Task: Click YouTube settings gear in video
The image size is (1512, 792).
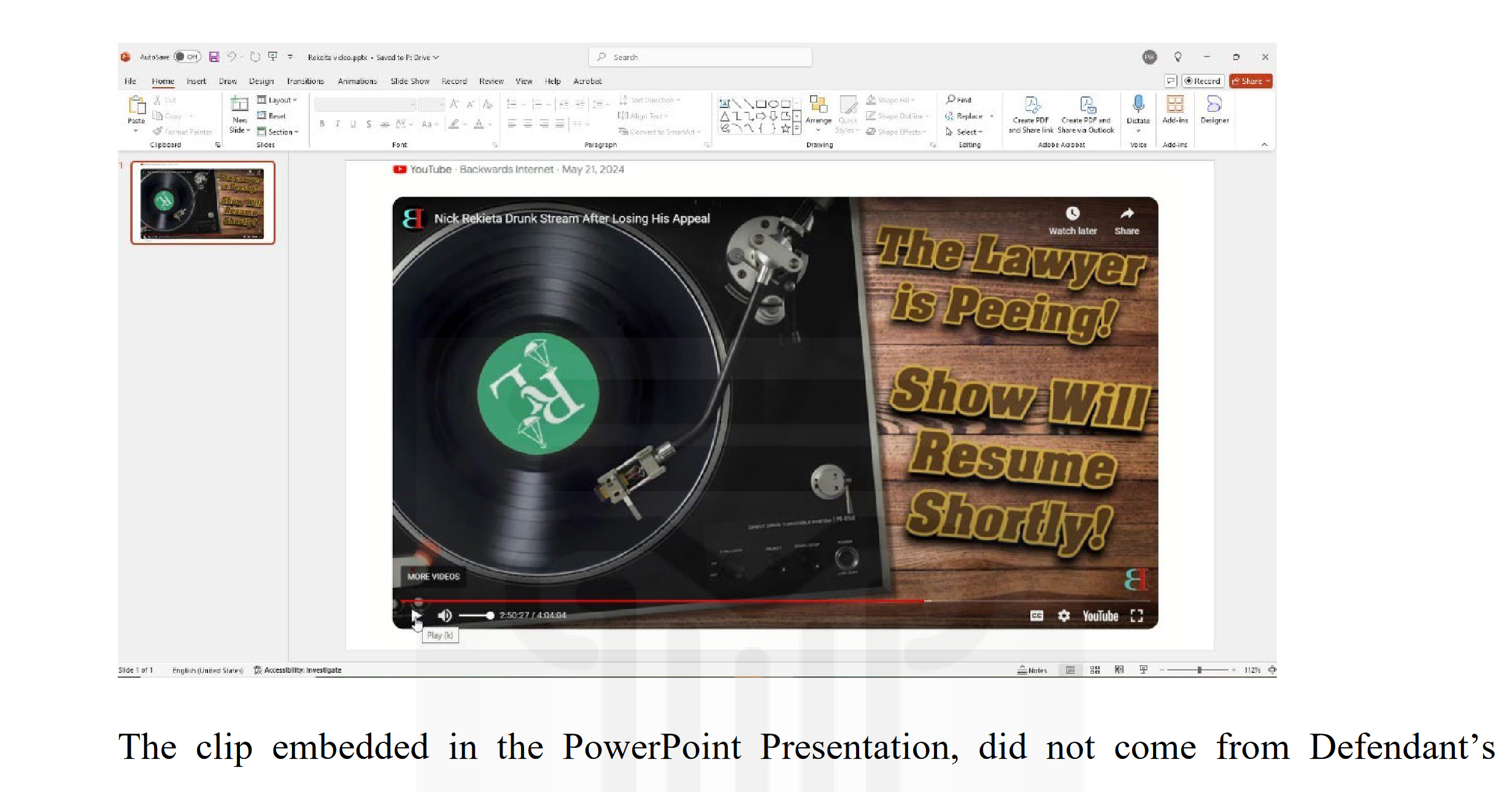Action: (x=1064, y=615)
